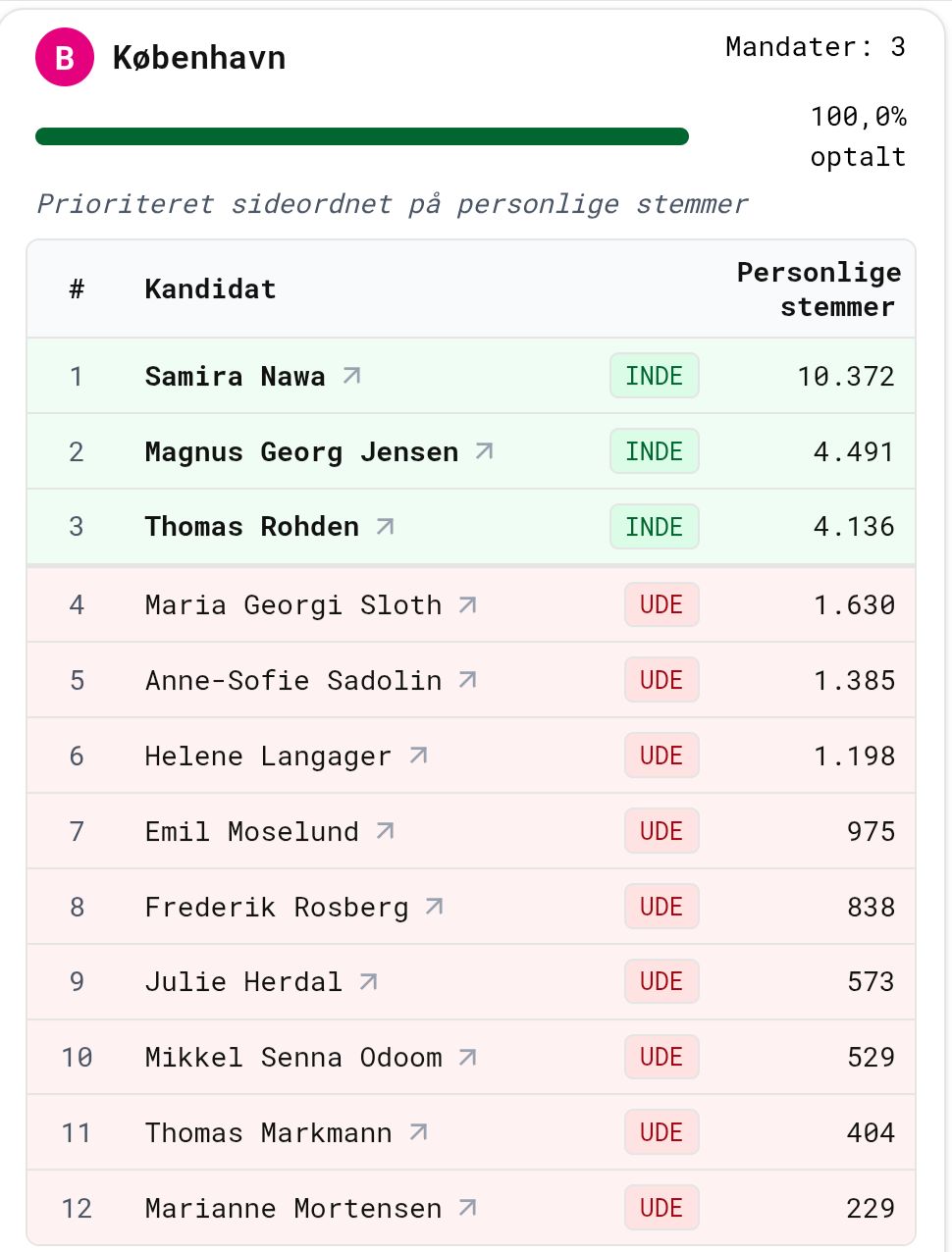
Task: Open the link arrow beside Maria Georgi Sloth
Action: [x=468, y=605]
